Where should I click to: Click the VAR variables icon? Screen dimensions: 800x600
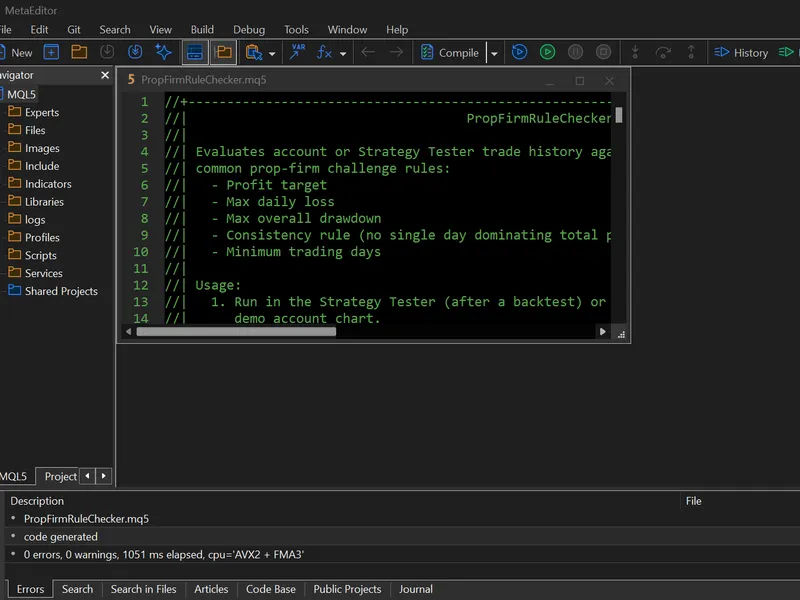point(297,52)
